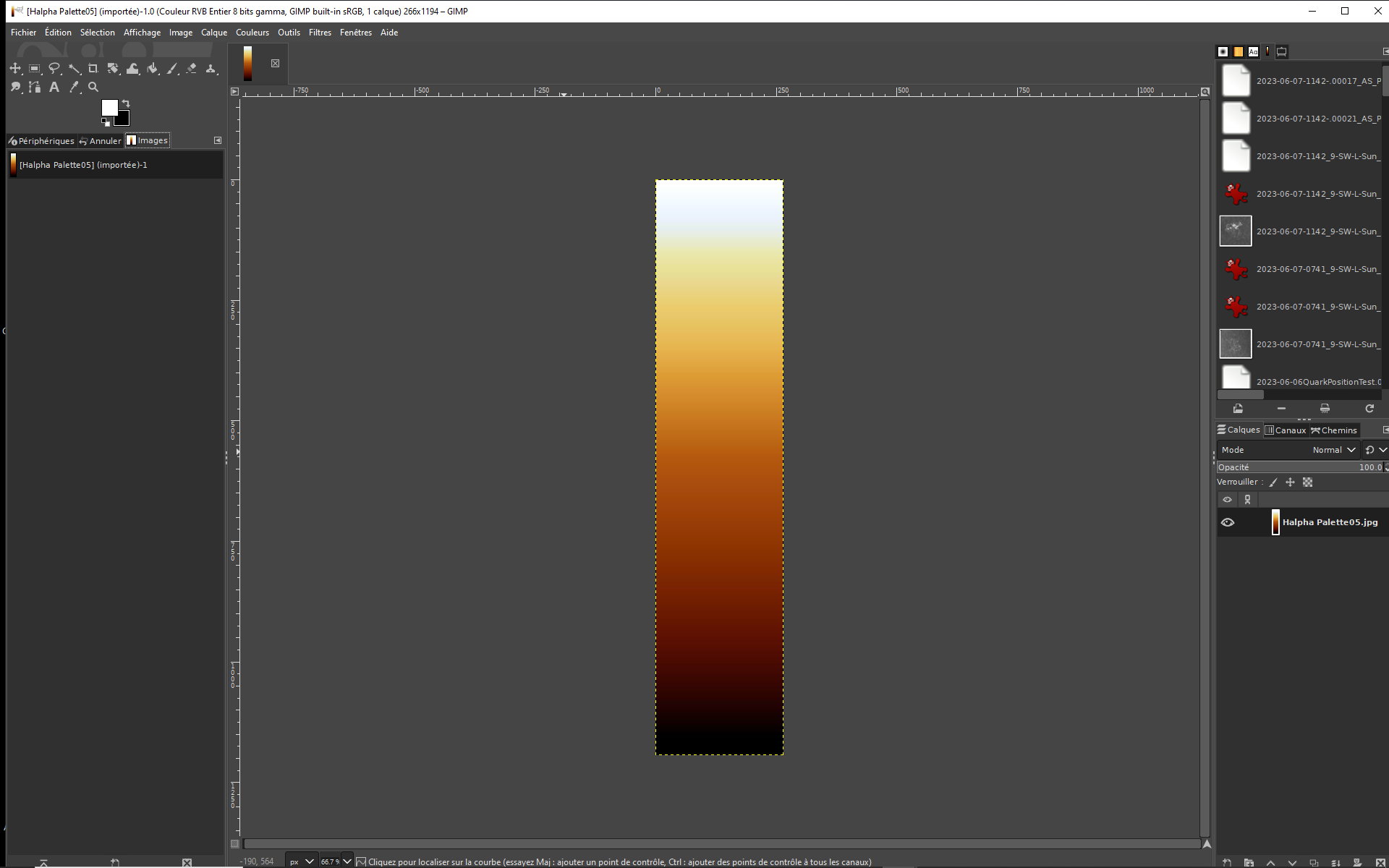Open the Mode Normal dropdown

click(1333, 450)
